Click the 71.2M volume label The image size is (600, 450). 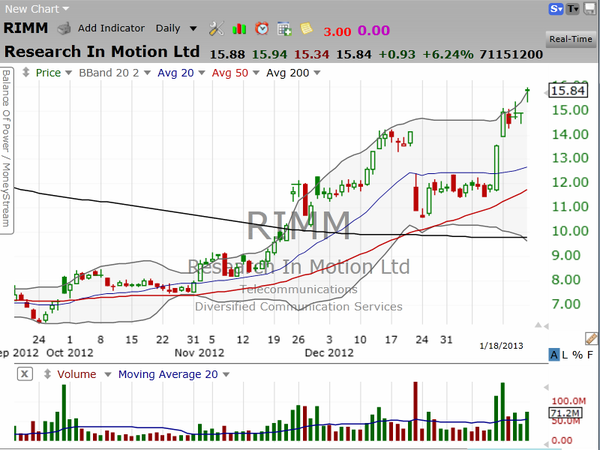(x=566, y=413)
